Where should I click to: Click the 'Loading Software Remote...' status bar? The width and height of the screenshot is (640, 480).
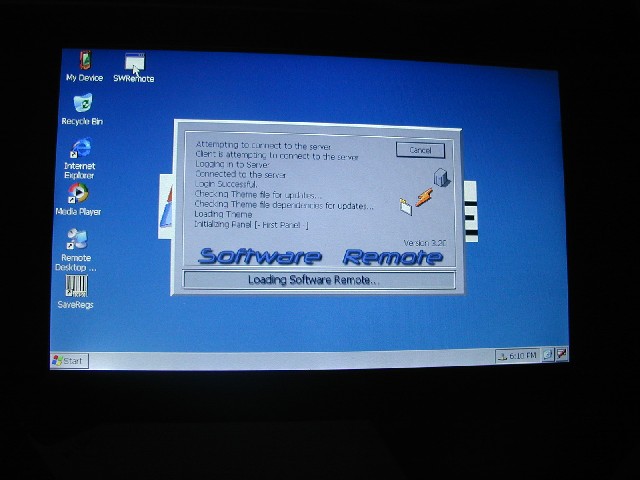click(319, 280)
